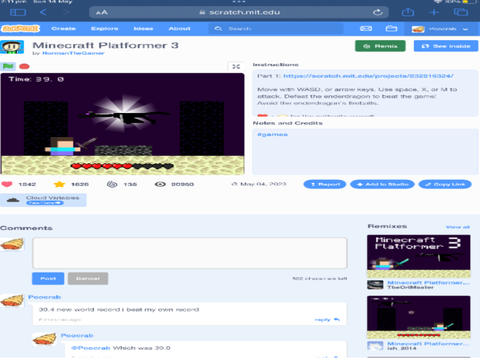The height and width of the screenshot is (360, 480).
Task: Start the project with the green flag
Action: pyautogui.click(x=8, y=66)
